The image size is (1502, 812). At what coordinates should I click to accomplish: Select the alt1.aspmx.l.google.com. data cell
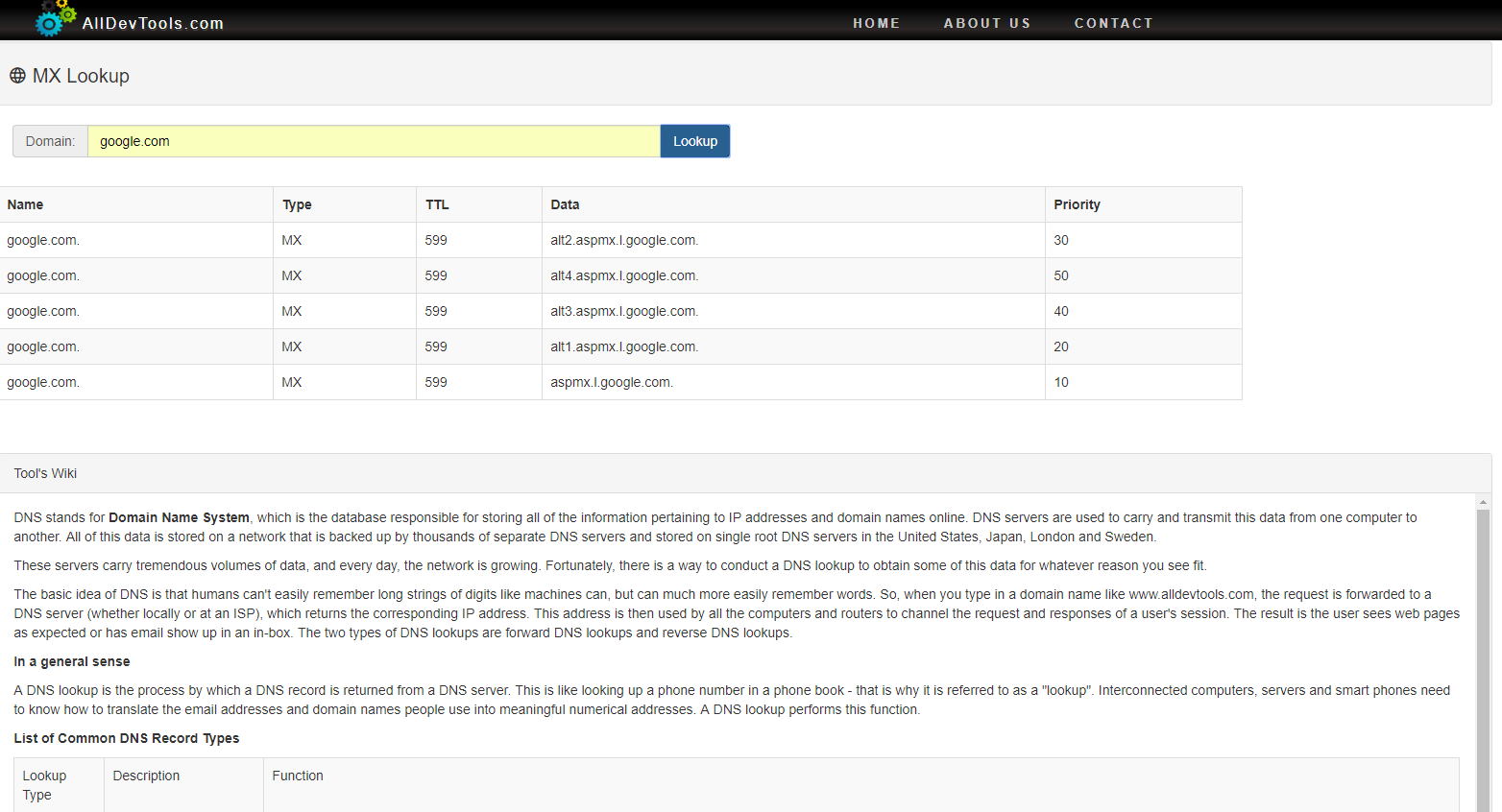click(793, 346)
